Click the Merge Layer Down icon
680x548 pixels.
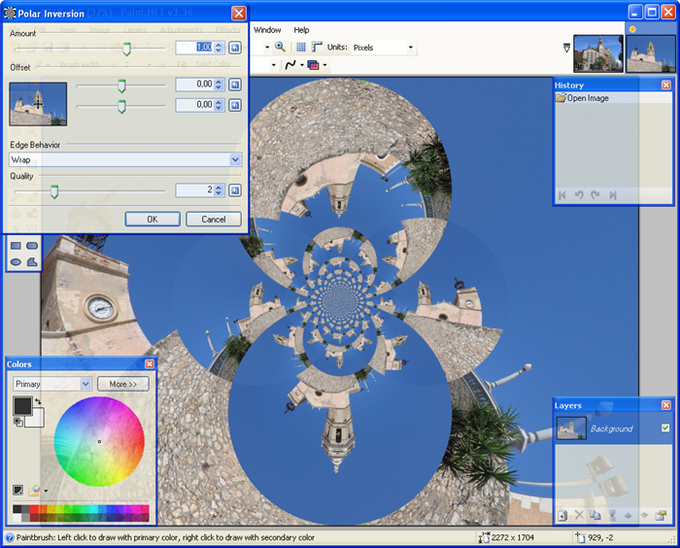click(x=612, y=515)
